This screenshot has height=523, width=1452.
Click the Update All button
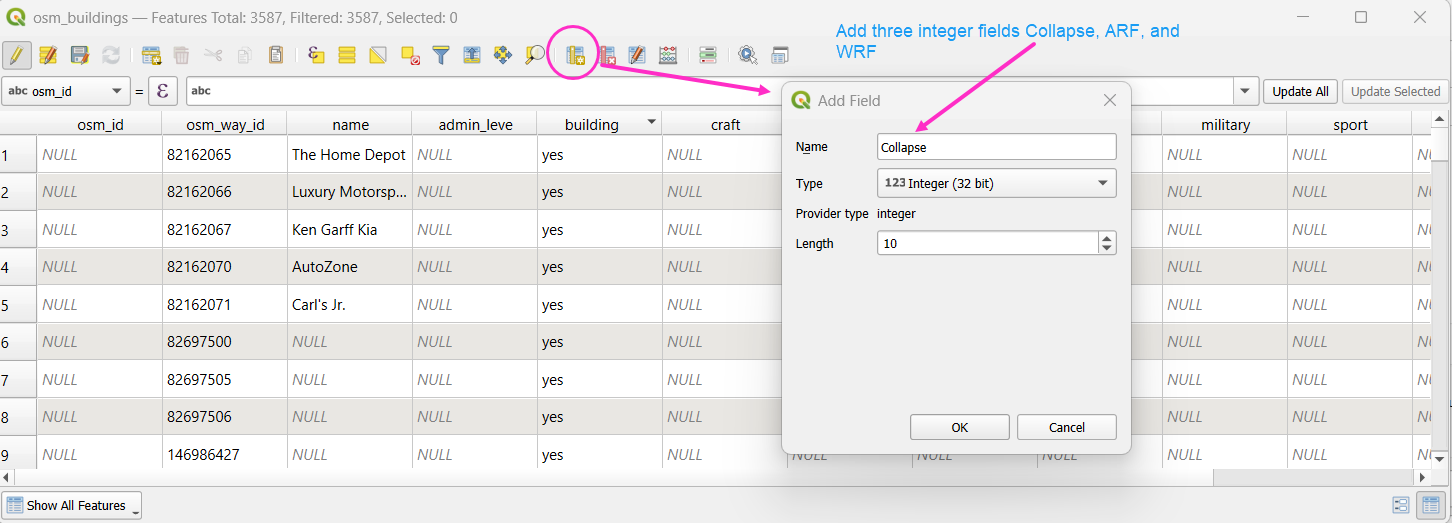(x=1300, y=91)
